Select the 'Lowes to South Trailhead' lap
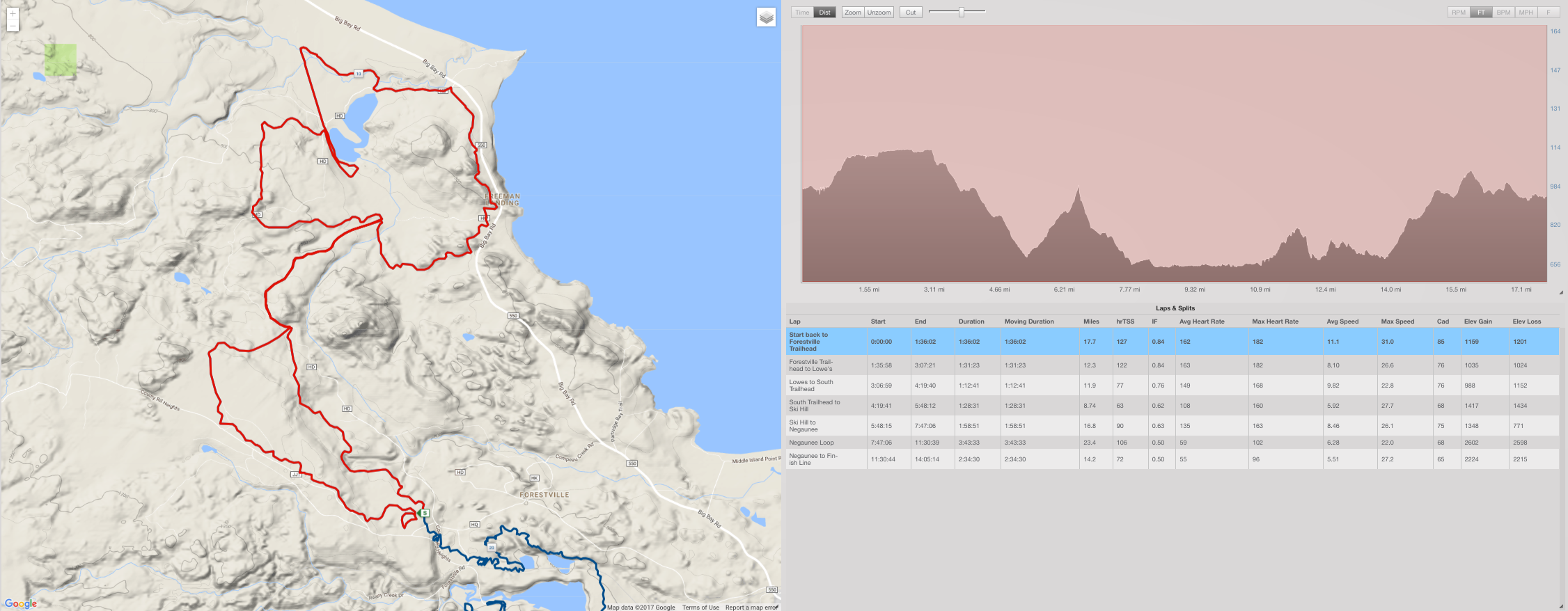Image resolution: width=1568 pixels, height=611 pixels. [x=1173, y=386]
